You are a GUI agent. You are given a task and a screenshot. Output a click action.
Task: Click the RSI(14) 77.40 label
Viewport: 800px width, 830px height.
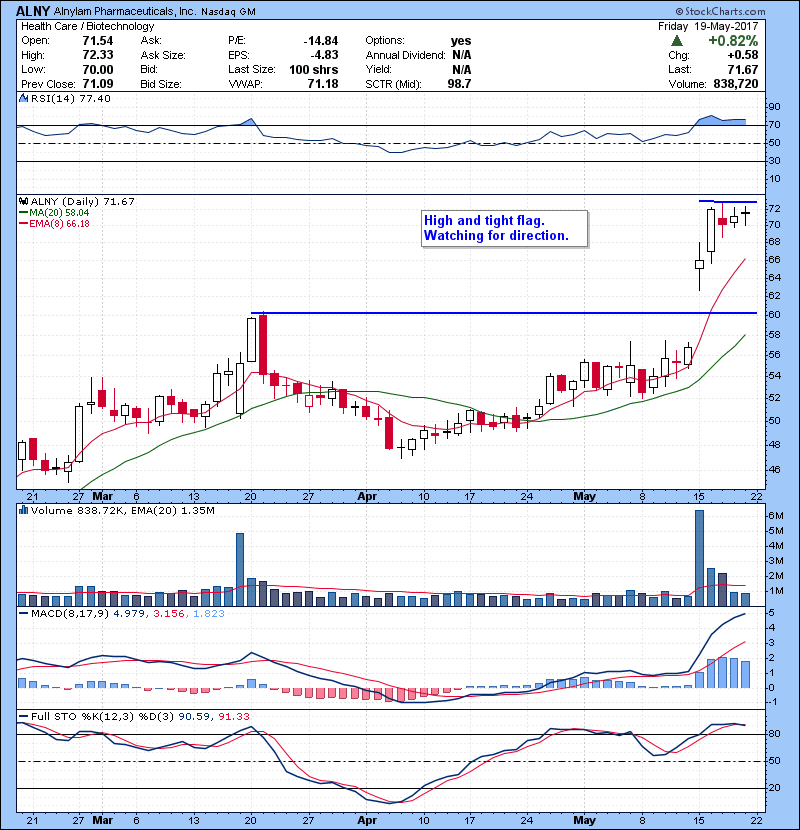[x=71, y=98]
